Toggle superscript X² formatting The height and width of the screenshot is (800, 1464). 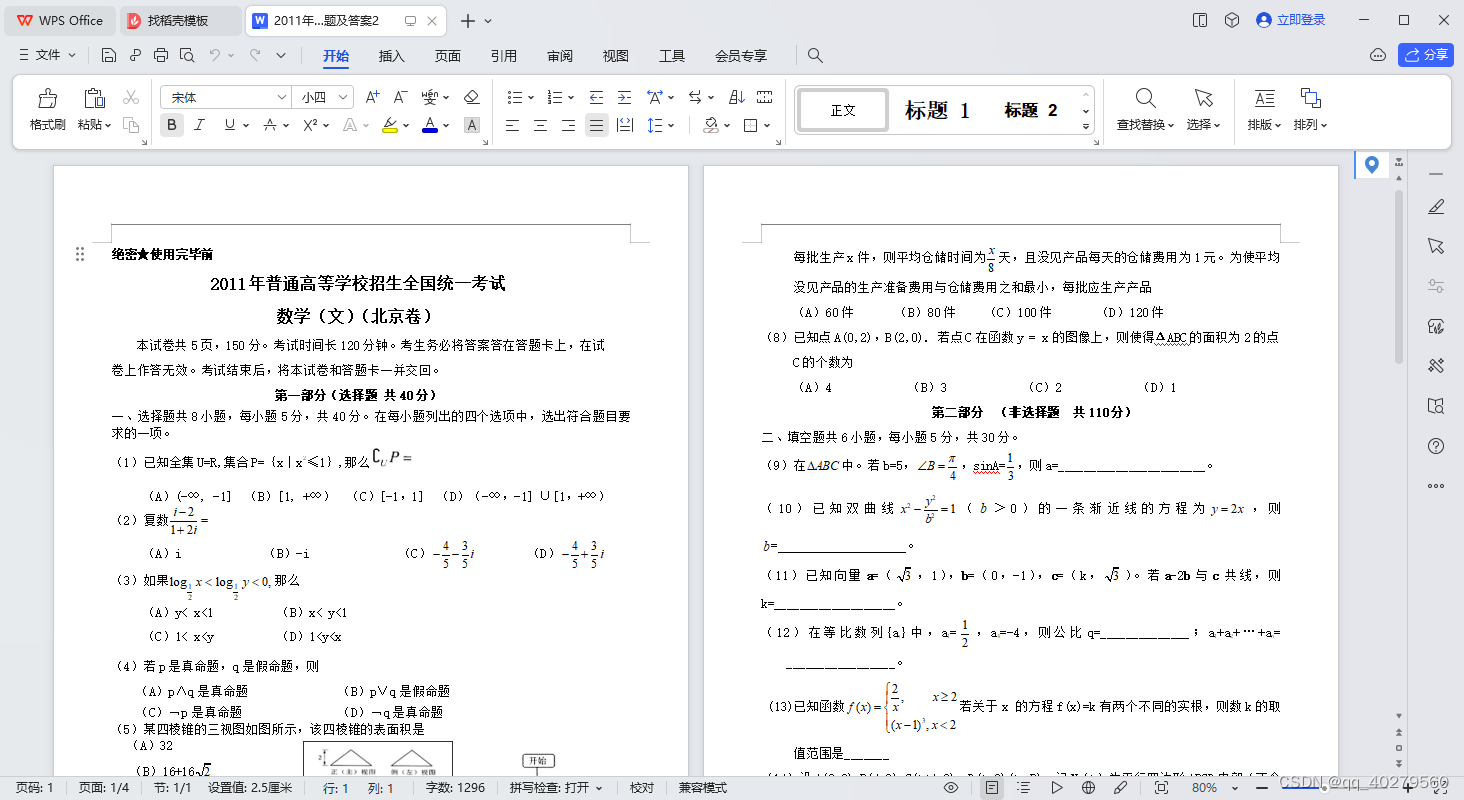pyautogui.click(x=312, y=124)
